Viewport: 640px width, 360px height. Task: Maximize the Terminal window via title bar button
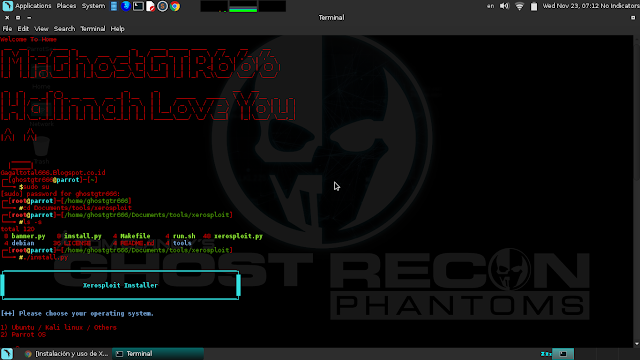tap(18, 18)
